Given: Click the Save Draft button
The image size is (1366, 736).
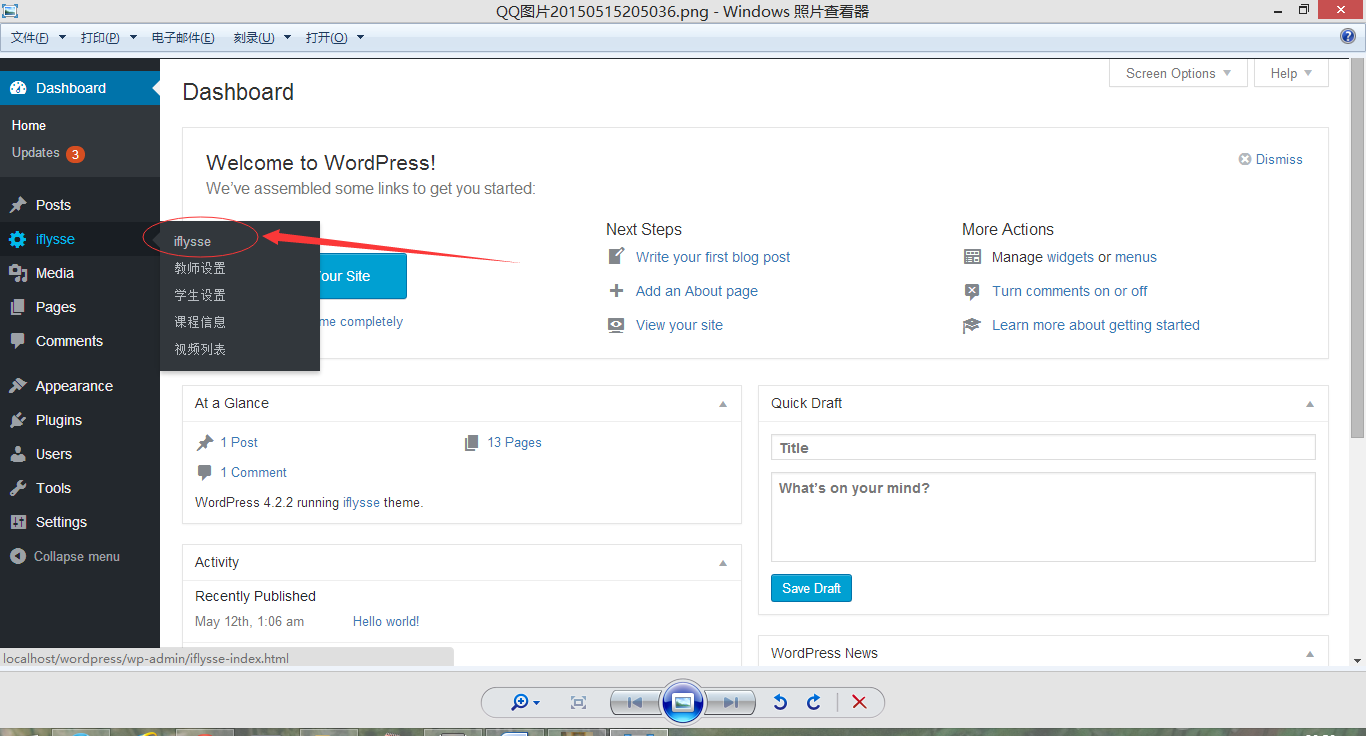Looking at the screenshot, I should point(811,588).
